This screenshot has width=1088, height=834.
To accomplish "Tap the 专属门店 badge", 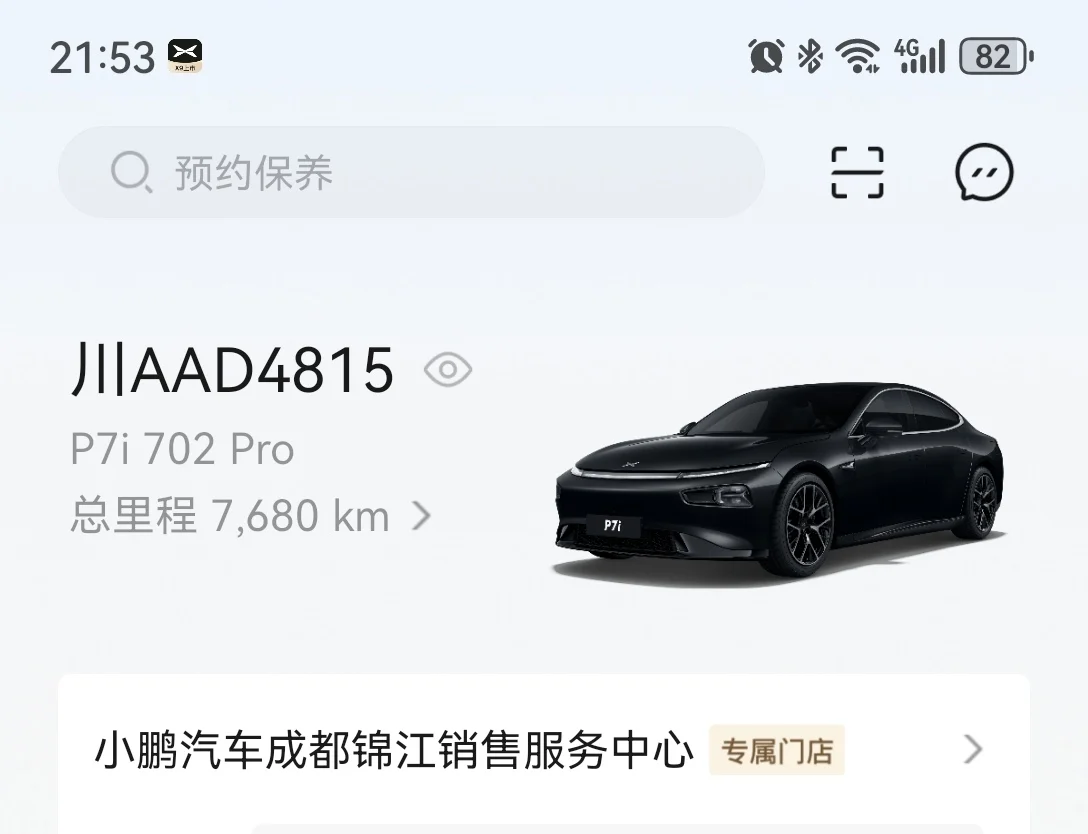I will [776, 750].
